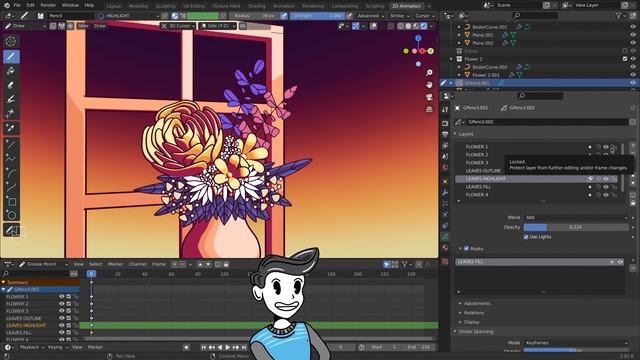640x360 pixels.
Task: Click the Zoom view magnifier icon
Action: [x=429, y=73]
